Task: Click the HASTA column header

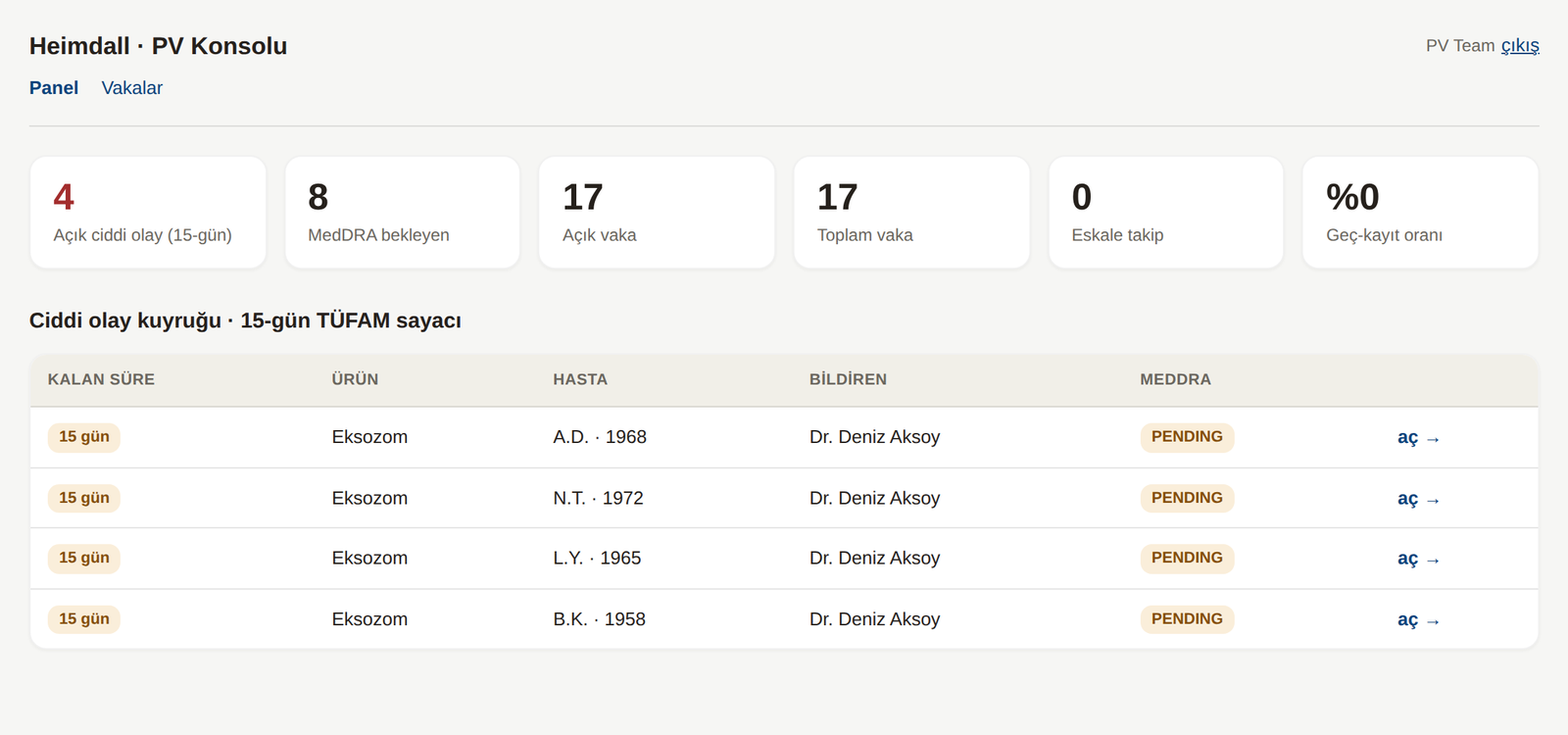Action: [580, 379]
